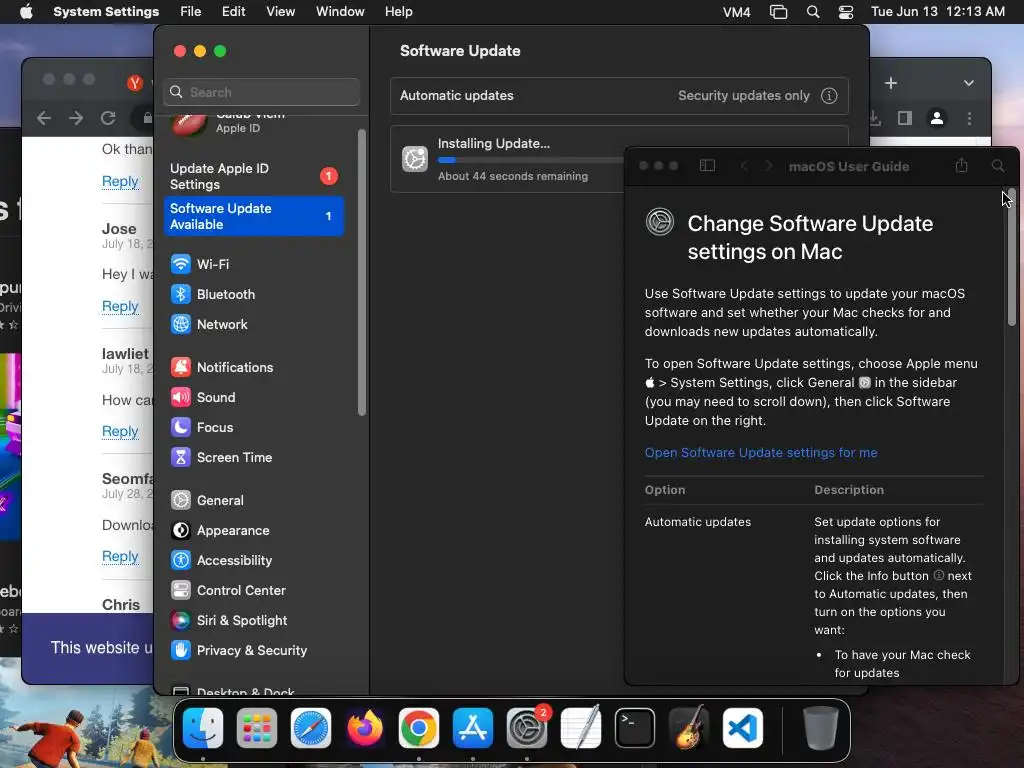The height and width of the screenshot is (768, 1024).
Task: Click the sidebar scrollbar in System Settings
Action: (362, 272)
